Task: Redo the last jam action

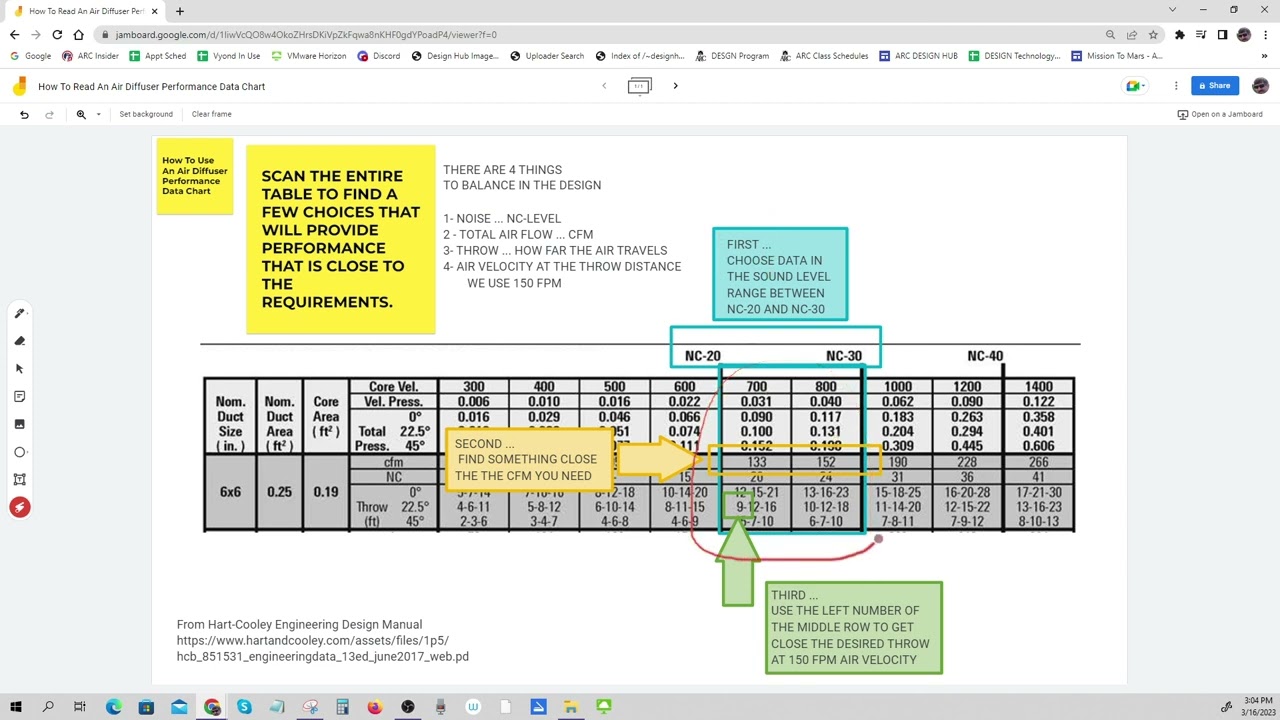Action: (49, 114)
